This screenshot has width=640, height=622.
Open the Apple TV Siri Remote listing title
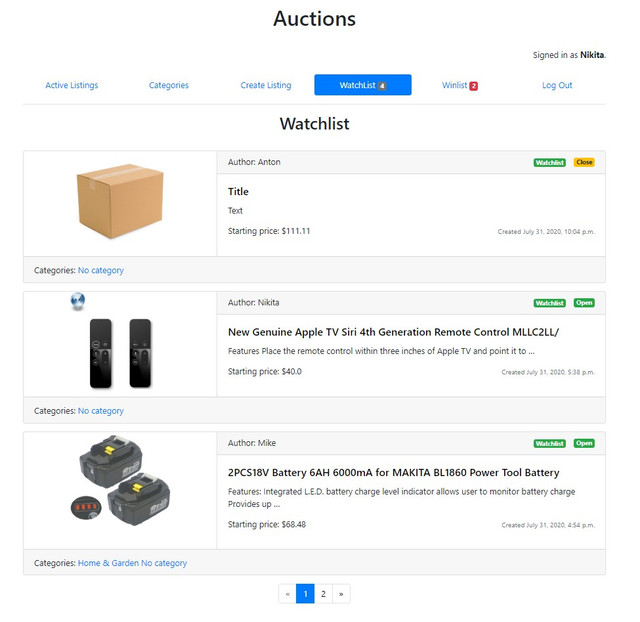[x=393, y=332]
